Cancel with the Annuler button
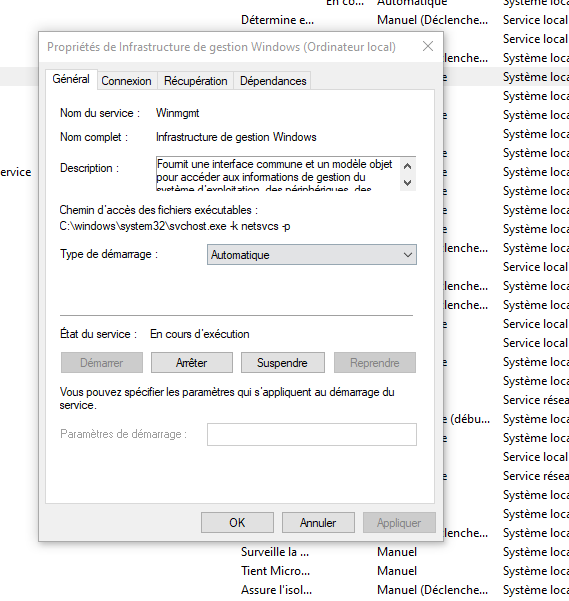 coord(318,522)
